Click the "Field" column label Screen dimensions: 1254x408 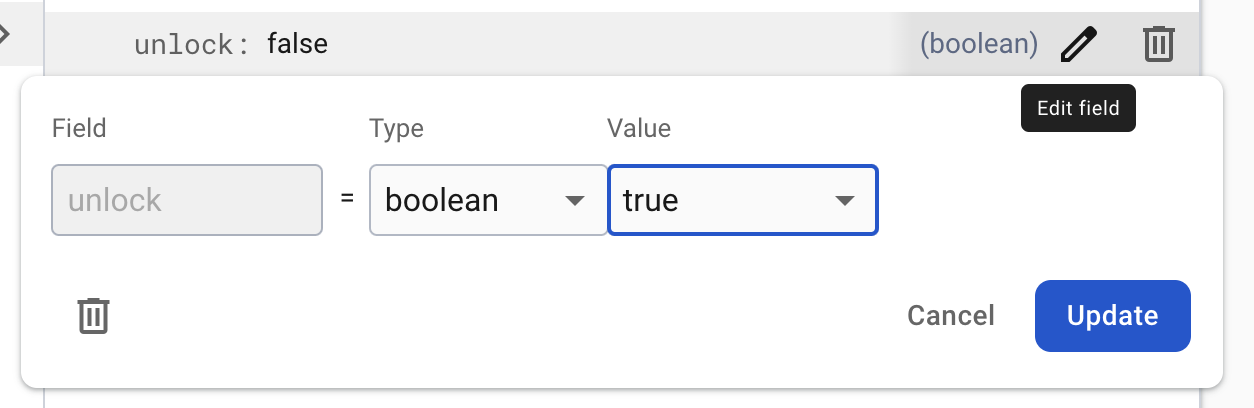click(79, 128)
